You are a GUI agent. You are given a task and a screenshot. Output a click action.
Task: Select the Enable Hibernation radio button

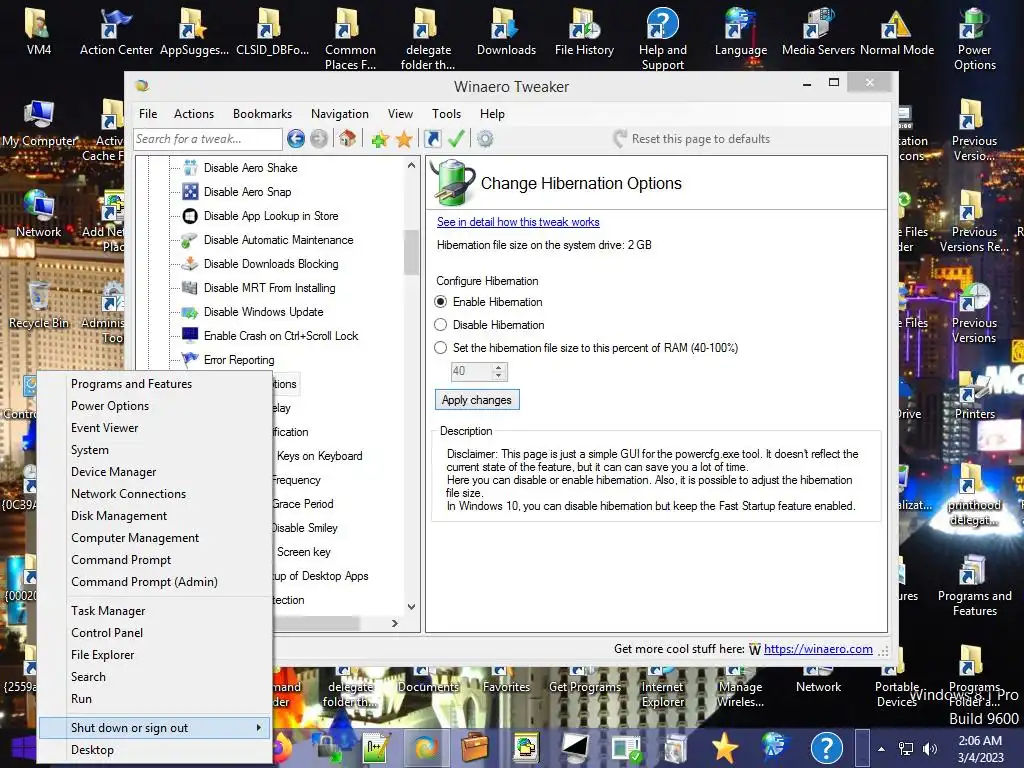(441, 302)
